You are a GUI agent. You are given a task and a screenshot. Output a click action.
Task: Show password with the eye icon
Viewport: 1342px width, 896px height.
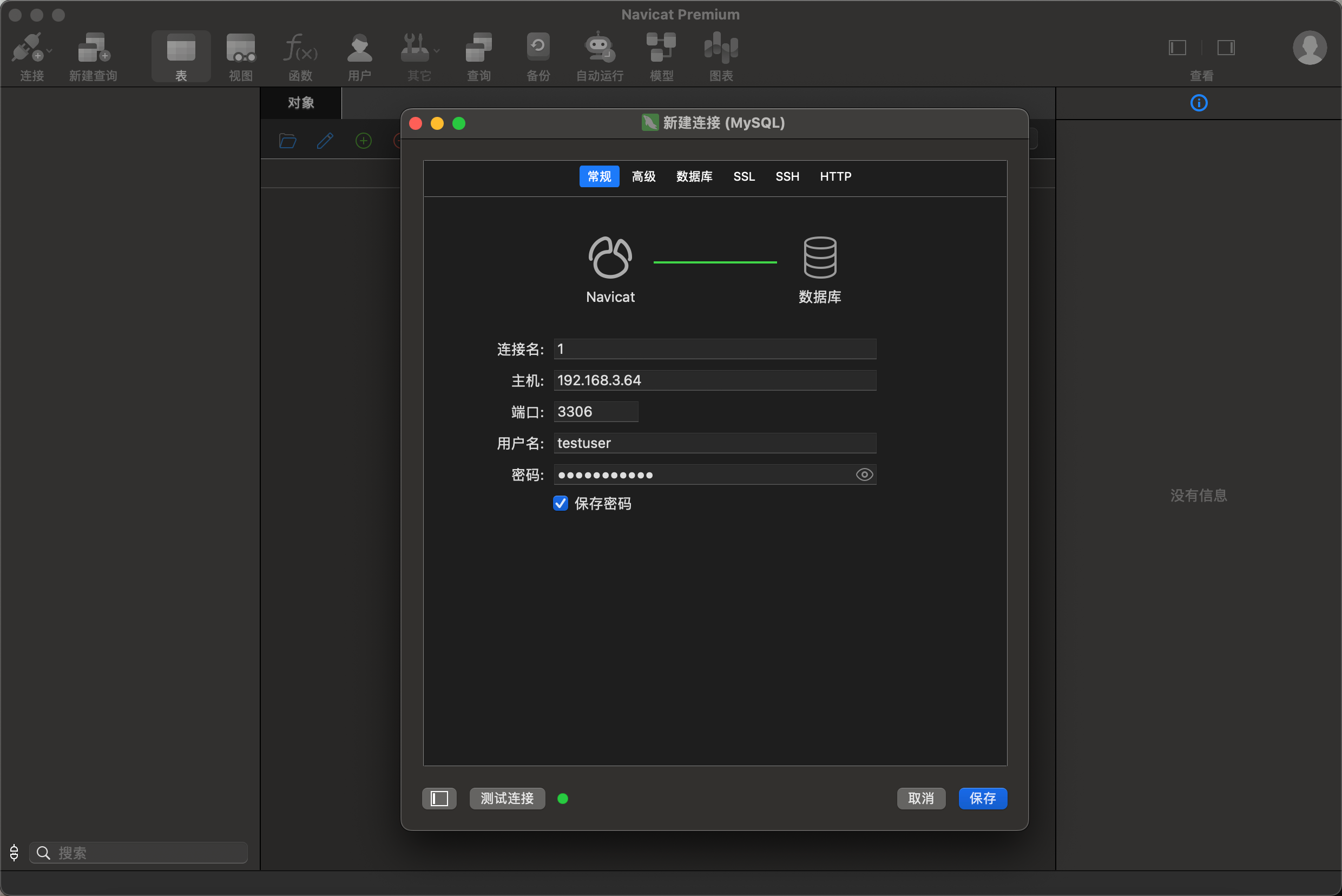pyautogui.click(x=864, y=475)
